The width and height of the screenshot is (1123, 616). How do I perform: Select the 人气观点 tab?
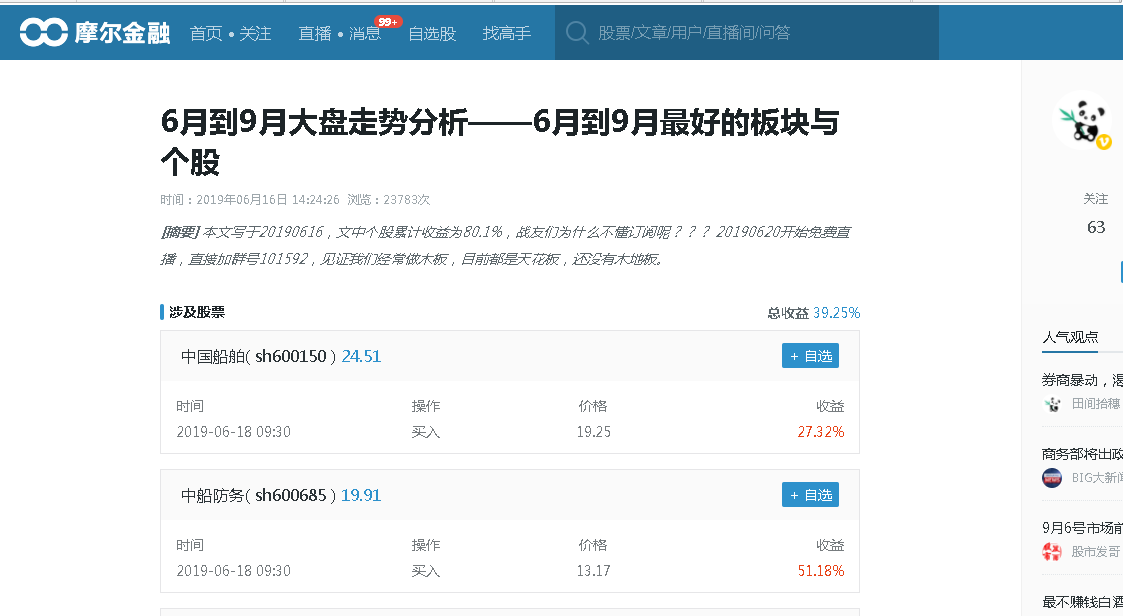point(1070,337)
